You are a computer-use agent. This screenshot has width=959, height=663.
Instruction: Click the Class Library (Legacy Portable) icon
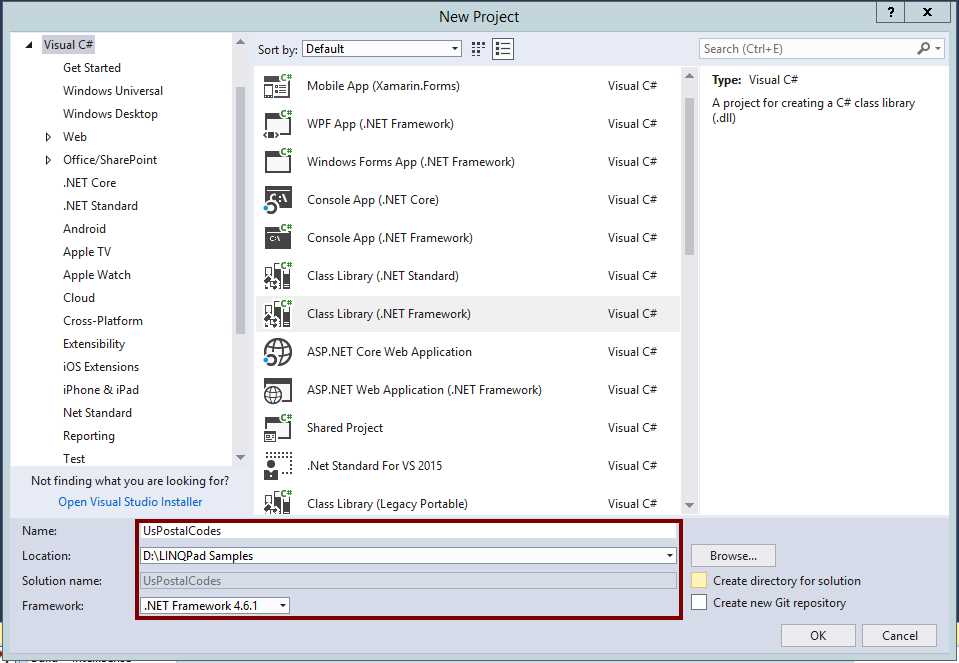(278, 503)
